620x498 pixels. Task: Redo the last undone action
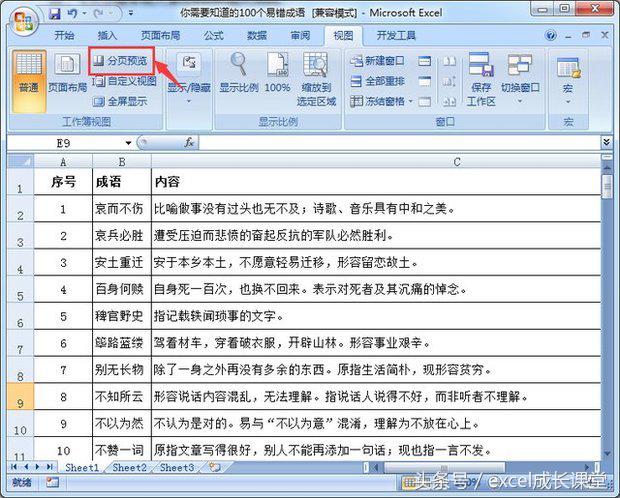(x=98, y=14)
